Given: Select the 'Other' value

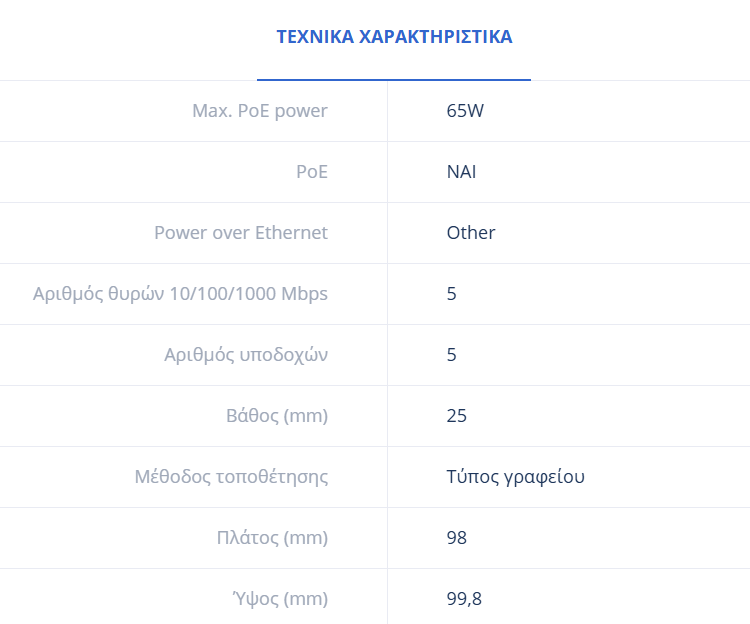Looking at the screenshot, I should (x=471, y=233).
